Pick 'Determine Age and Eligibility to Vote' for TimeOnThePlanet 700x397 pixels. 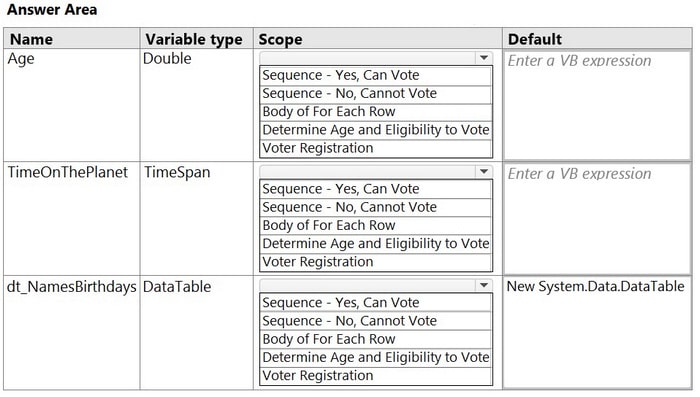coord(376,244)
